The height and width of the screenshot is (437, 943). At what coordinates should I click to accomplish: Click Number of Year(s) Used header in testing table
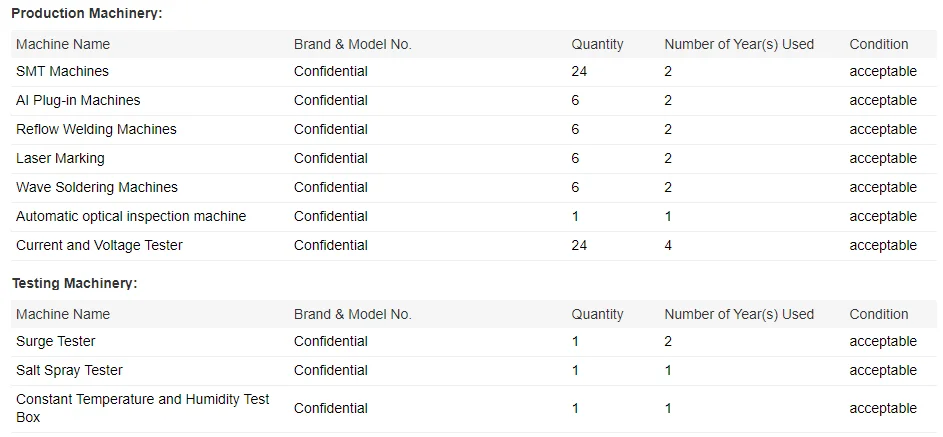tap(739, 314)
